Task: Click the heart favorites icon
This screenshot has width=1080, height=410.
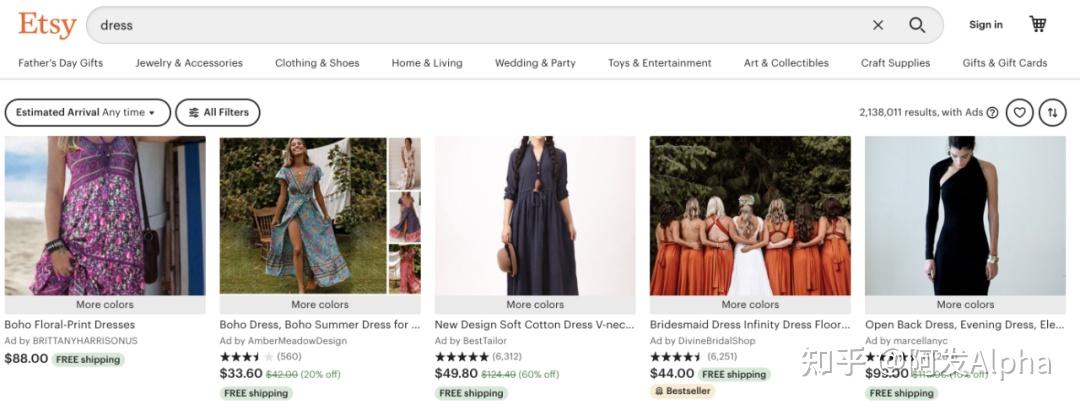Action: 1019,113
